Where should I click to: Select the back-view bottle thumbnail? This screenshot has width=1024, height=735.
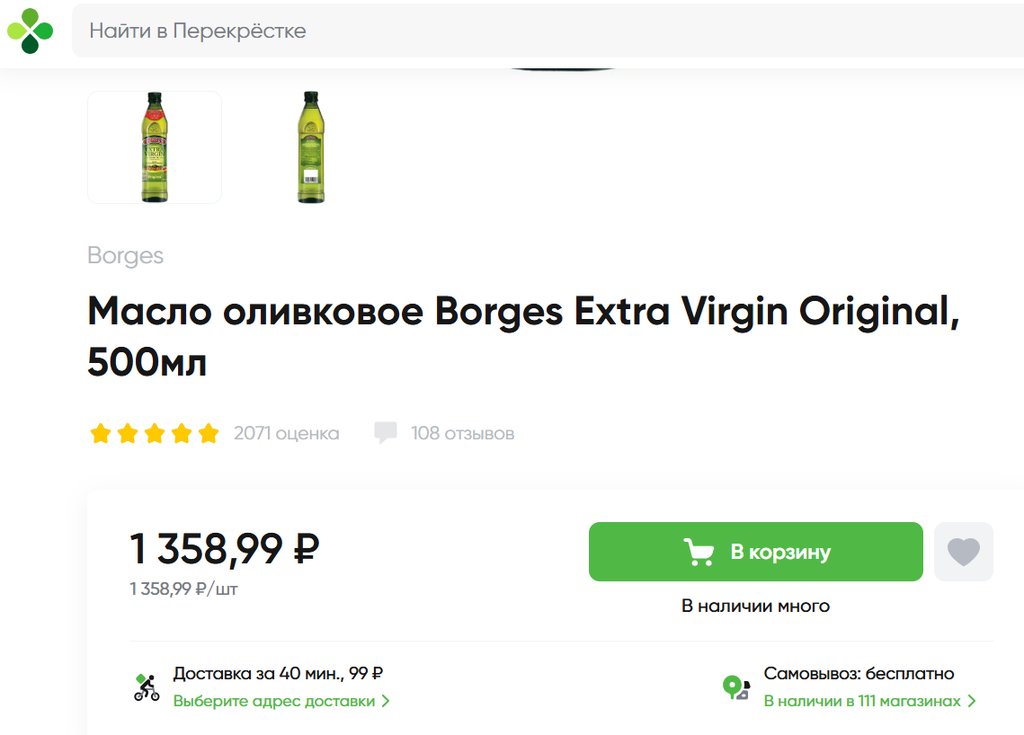pos(311,147)
